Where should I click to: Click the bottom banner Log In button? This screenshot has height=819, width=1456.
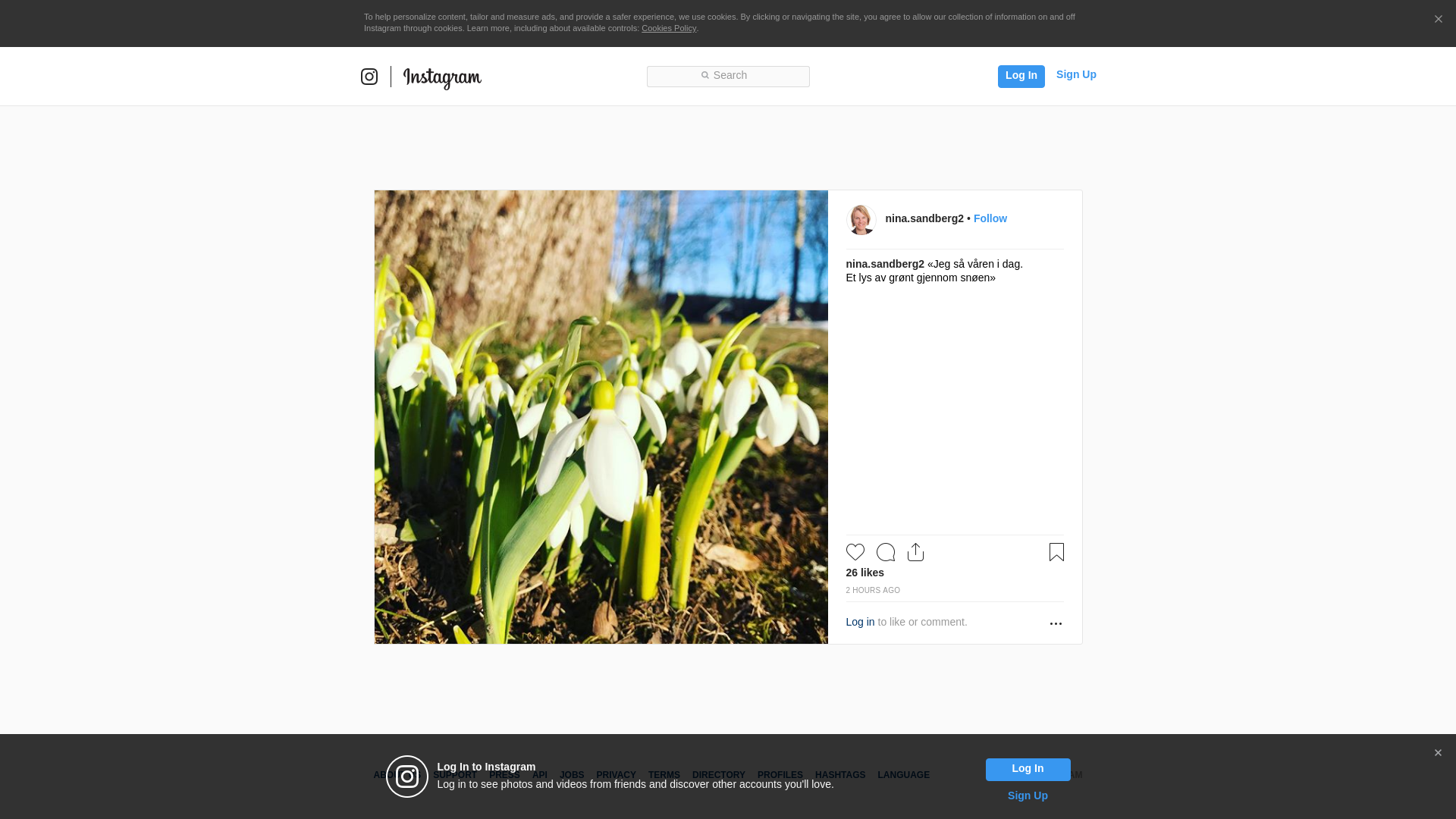tap(1028, 770)
